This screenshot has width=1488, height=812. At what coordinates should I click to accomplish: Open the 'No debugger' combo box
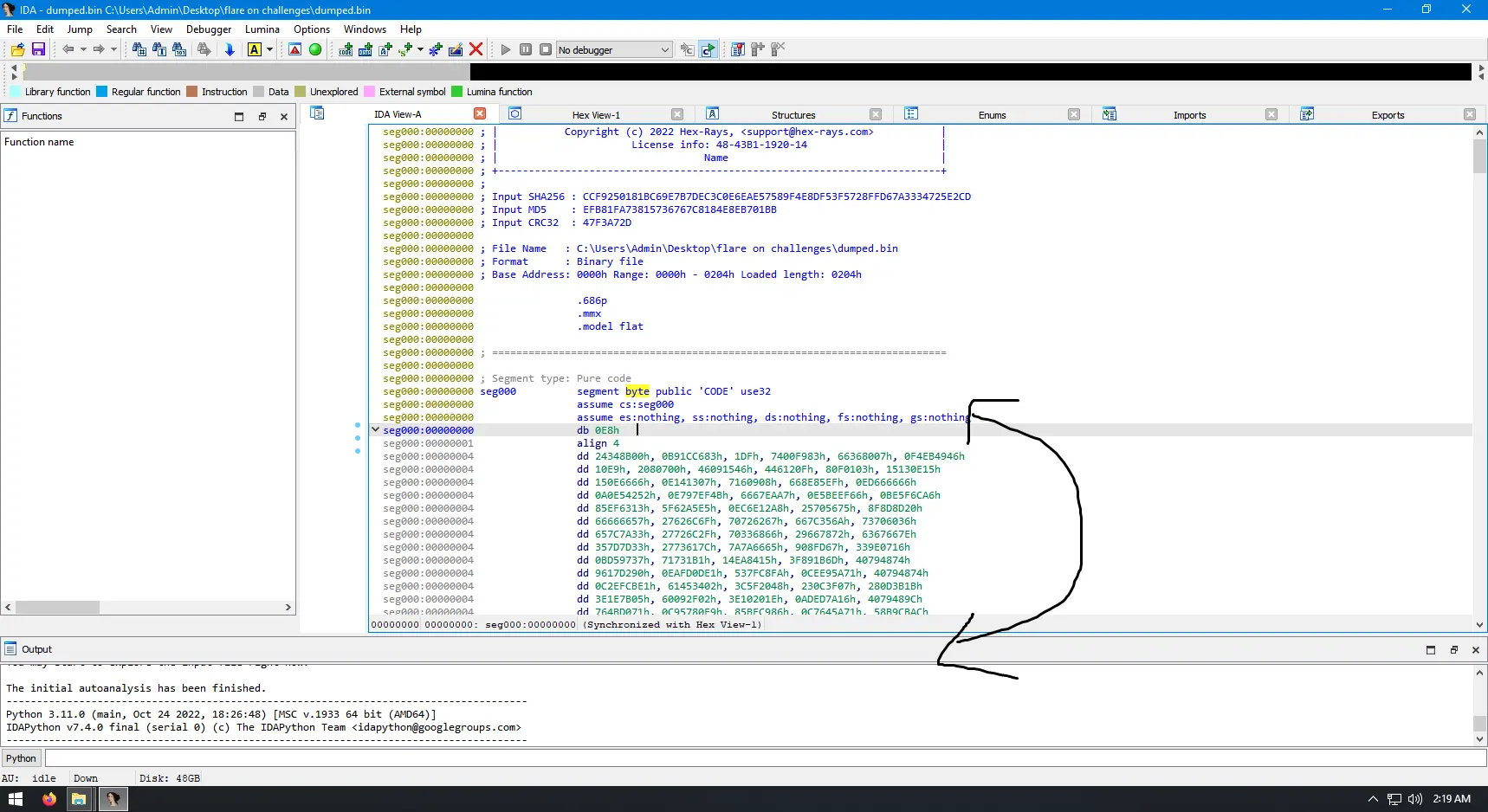(x=614, y=49)
